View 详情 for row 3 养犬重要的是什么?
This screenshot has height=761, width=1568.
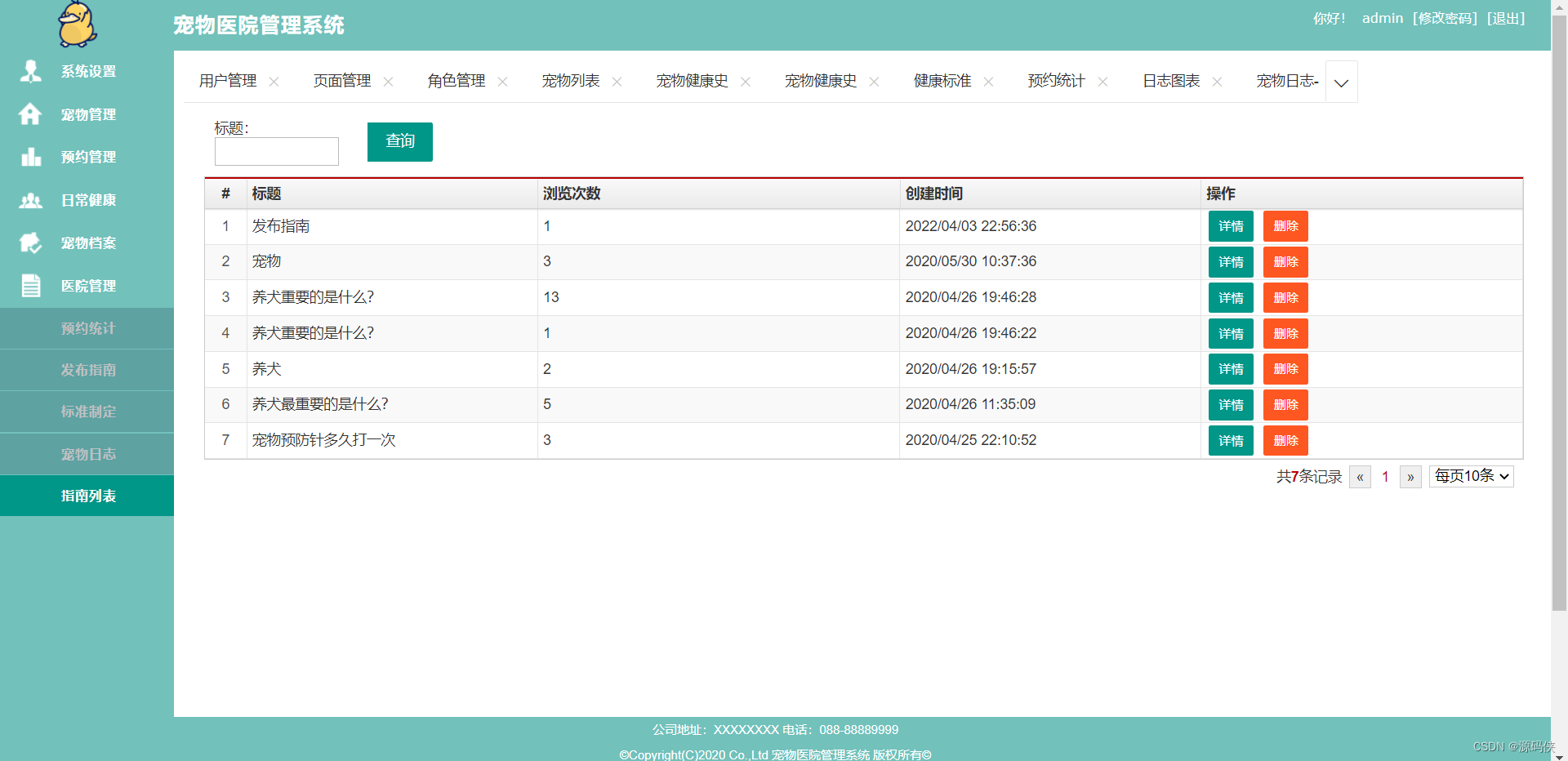[x=1231, y=298]
